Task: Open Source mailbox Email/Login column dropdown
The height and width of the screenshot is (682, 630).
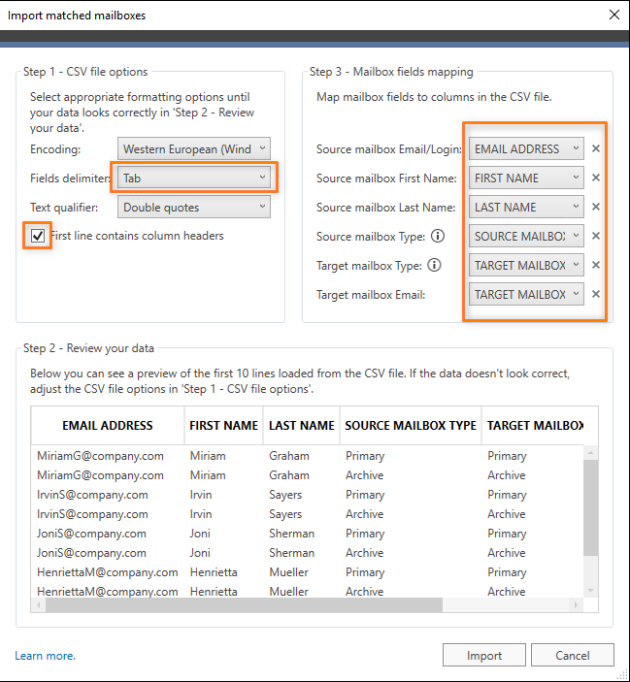Action: click(x=526, y=149)
